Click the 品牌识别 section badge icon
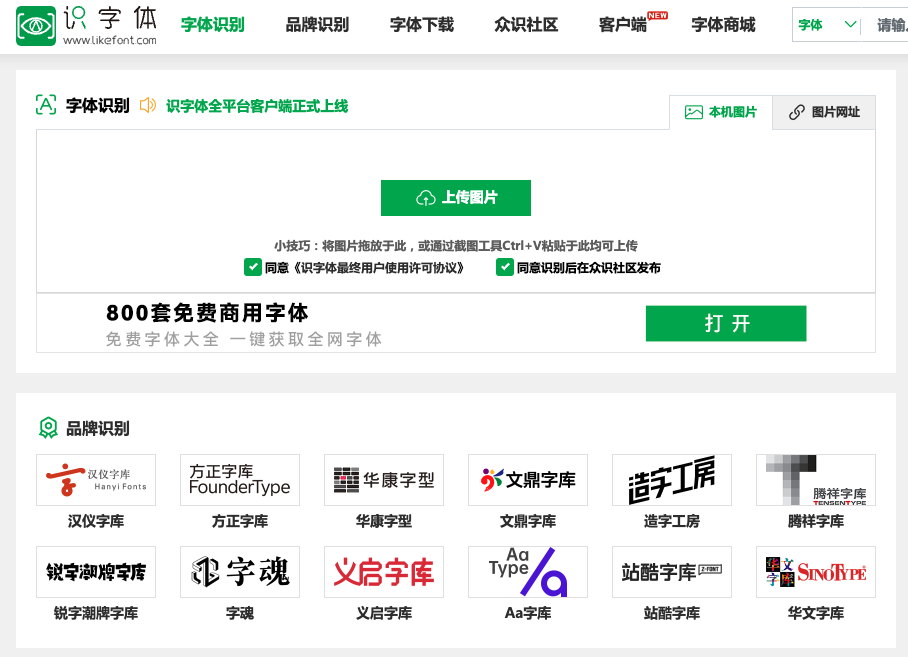 click(48, 428)
